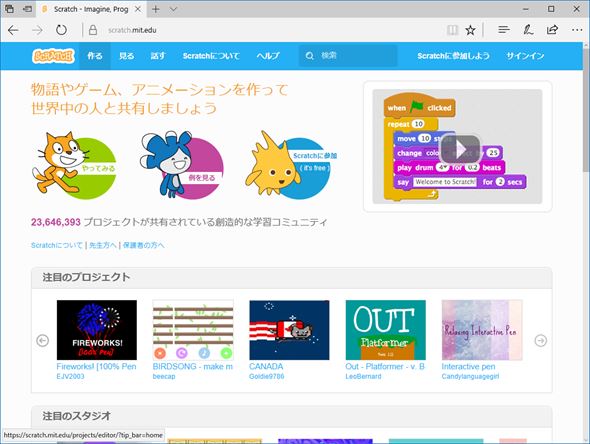
Task: Click the Out - Platformer title link
Action: (x=385, y=366)
